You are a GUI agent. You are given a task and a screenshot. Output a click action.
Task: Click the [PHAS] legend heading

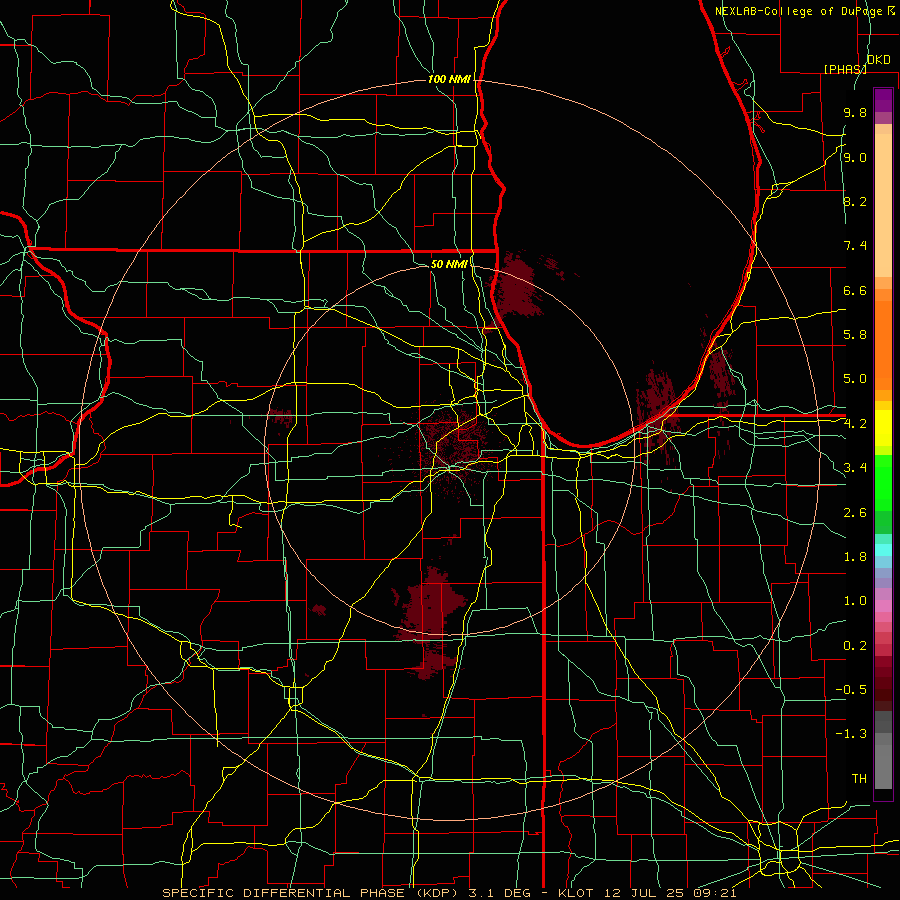[x=845, y=69]
